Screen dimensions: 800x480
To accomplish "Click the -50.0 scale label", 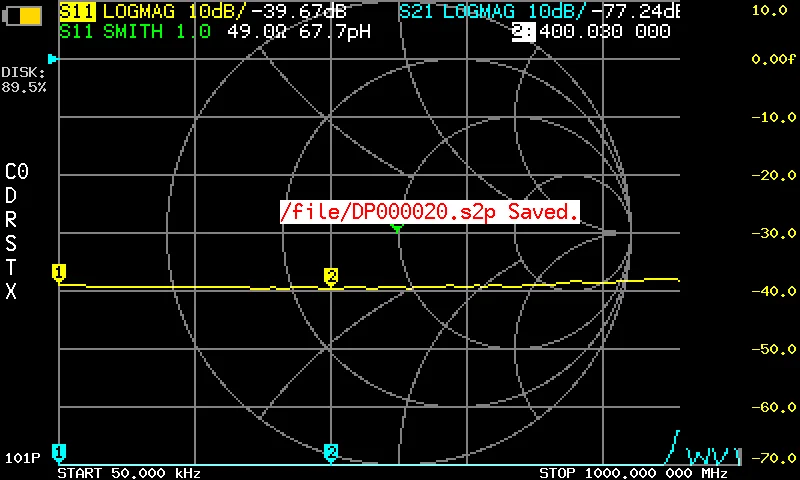I will (x=773, y=349).
